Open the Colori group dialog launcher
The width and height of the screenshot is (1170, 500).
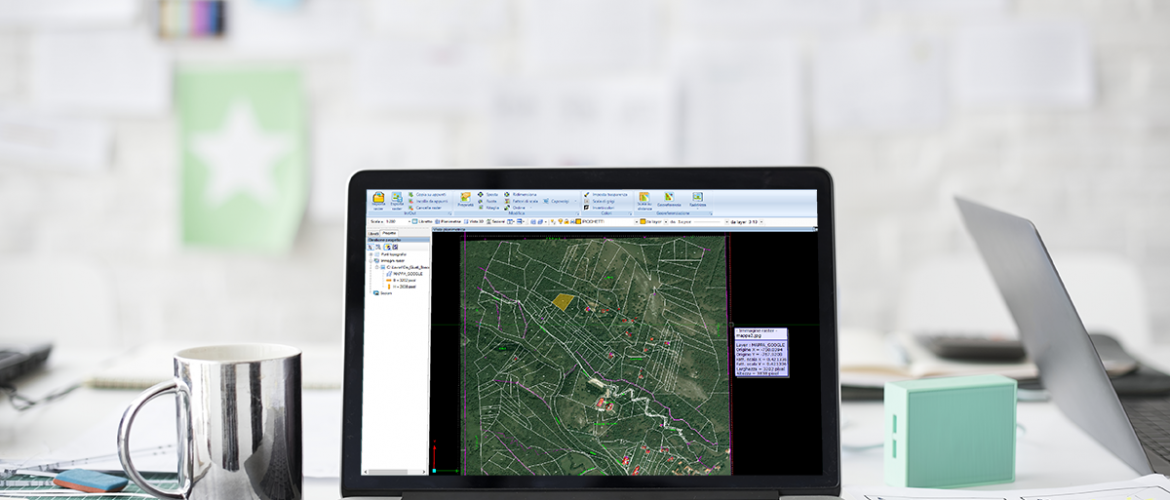click(x=631, y=213)
